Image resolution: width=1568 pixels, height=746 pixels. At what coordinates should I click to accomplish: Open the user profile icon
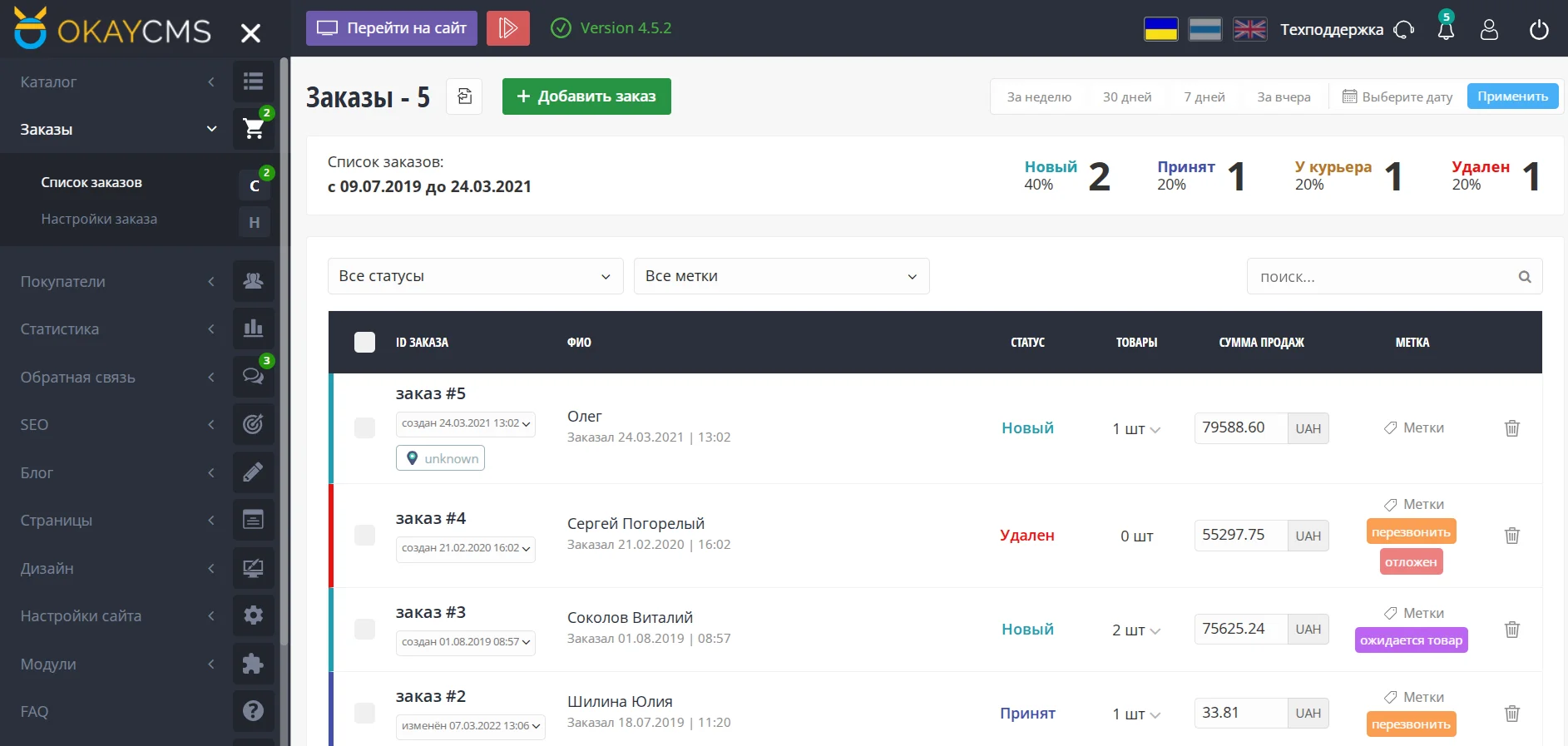pos(1489,30)
